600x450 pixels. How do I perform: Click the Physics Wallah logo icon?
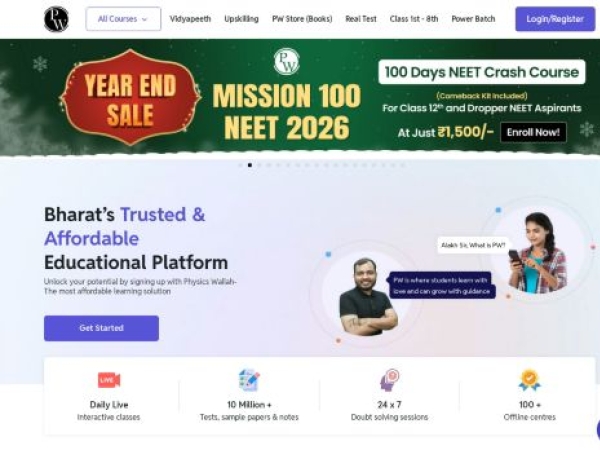(57, 19)
